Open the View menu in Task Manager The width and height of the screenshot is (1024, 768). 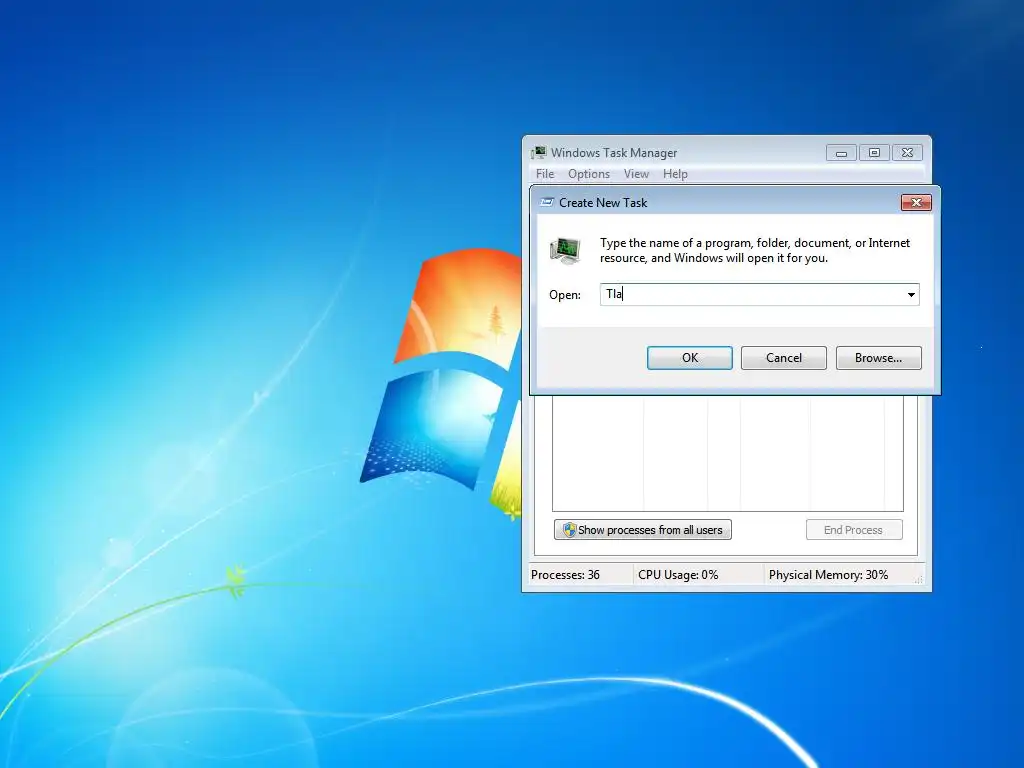[x=636, y=174]
